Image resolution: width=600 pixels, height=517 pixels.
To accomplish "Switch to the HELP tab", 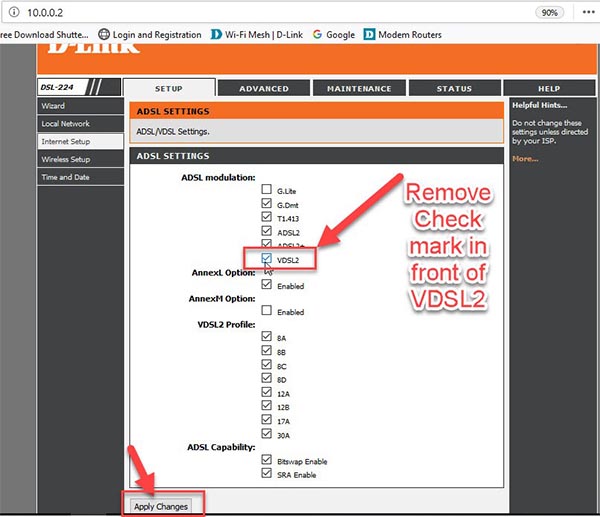I will pyautogui.click(x=549, y=88).
